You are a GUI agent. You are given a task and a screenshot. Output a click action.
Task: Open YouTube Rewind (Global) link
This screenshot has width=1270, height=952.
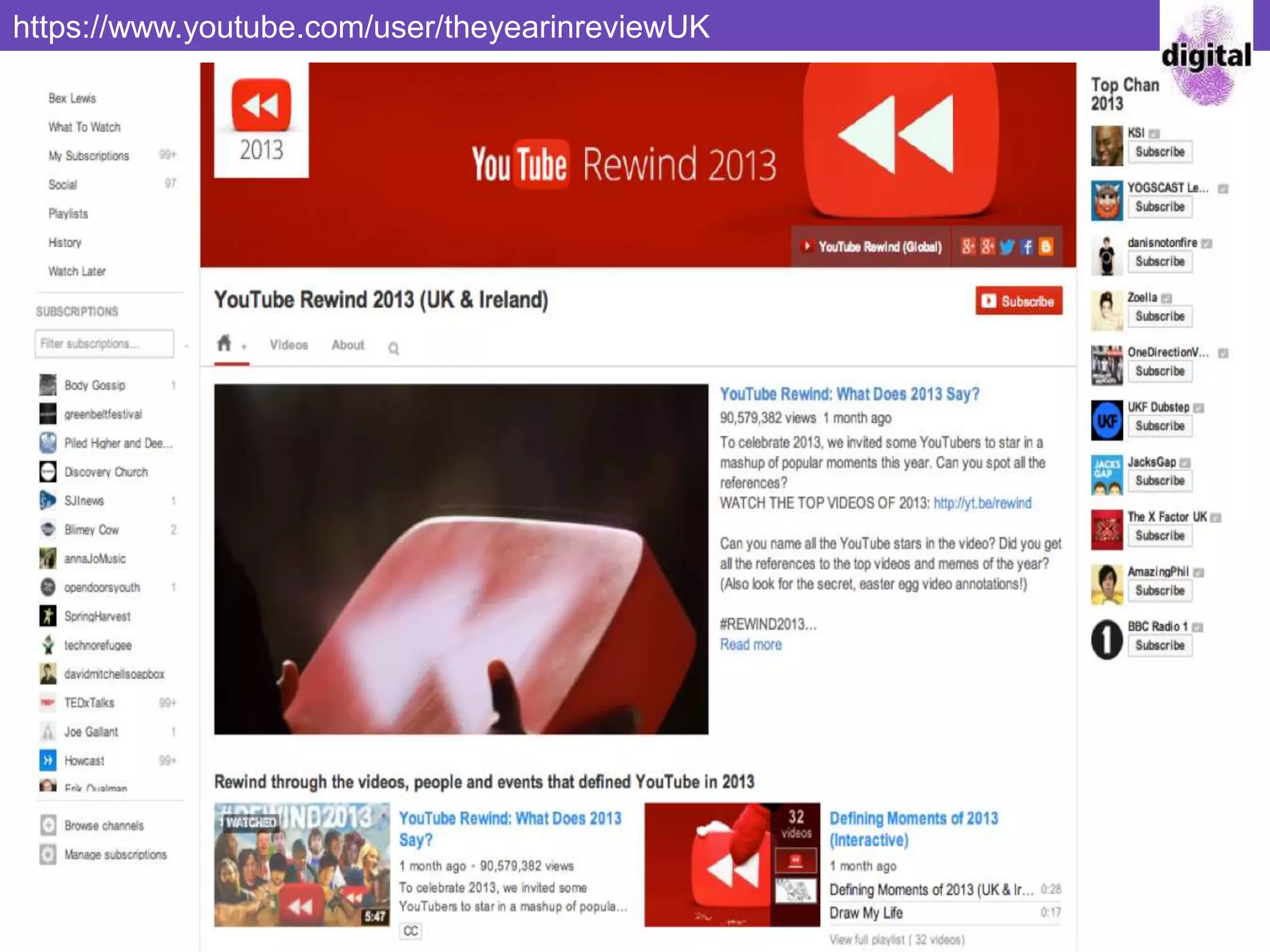[x=872, y=247]
